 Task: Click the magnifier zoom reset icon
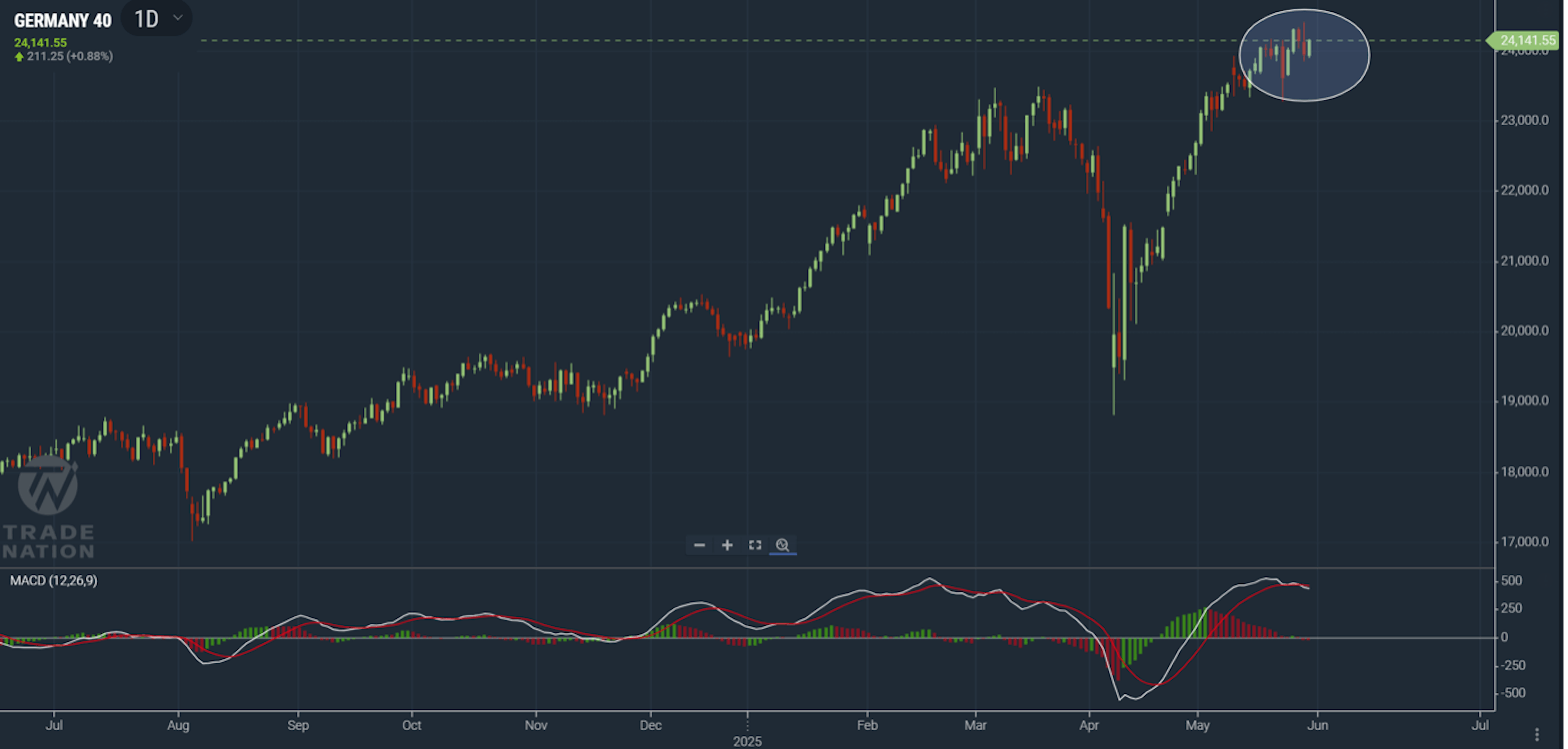[783, 545]
